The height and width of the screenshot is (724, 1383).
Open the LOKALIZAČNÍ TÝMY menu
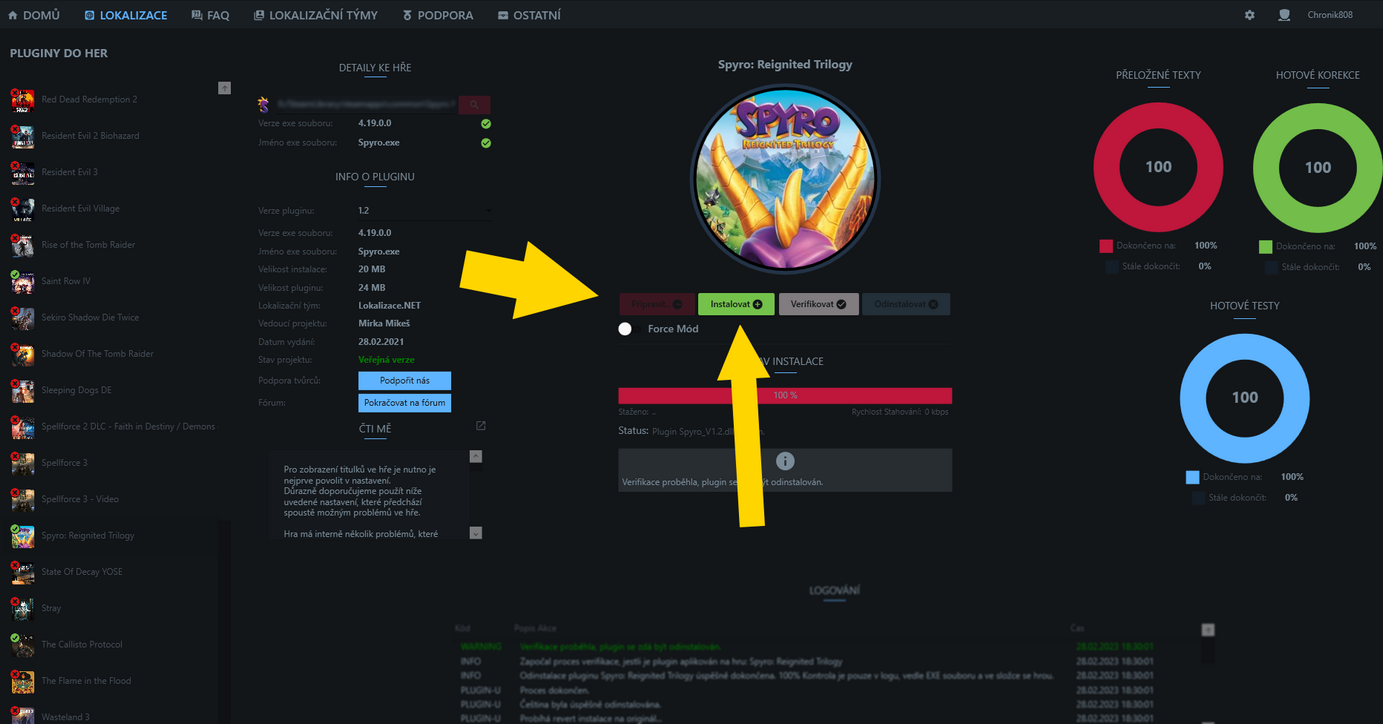click(316, 15)
